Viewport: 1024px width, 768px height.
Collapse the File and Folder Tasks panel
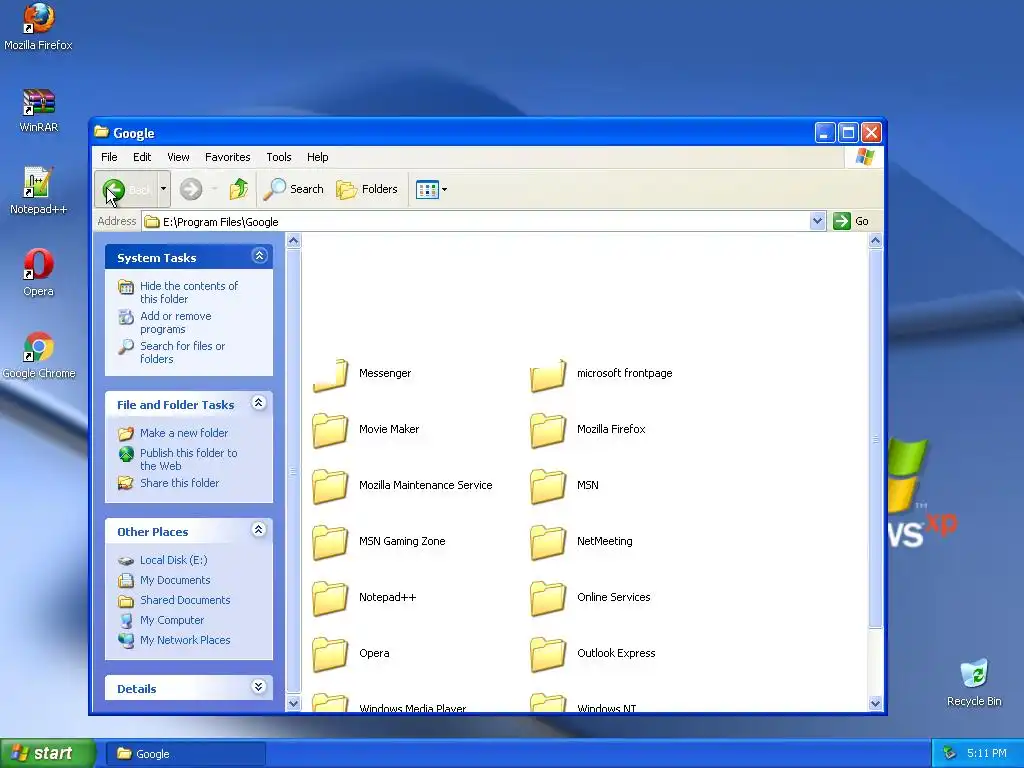tap(259, 403)
